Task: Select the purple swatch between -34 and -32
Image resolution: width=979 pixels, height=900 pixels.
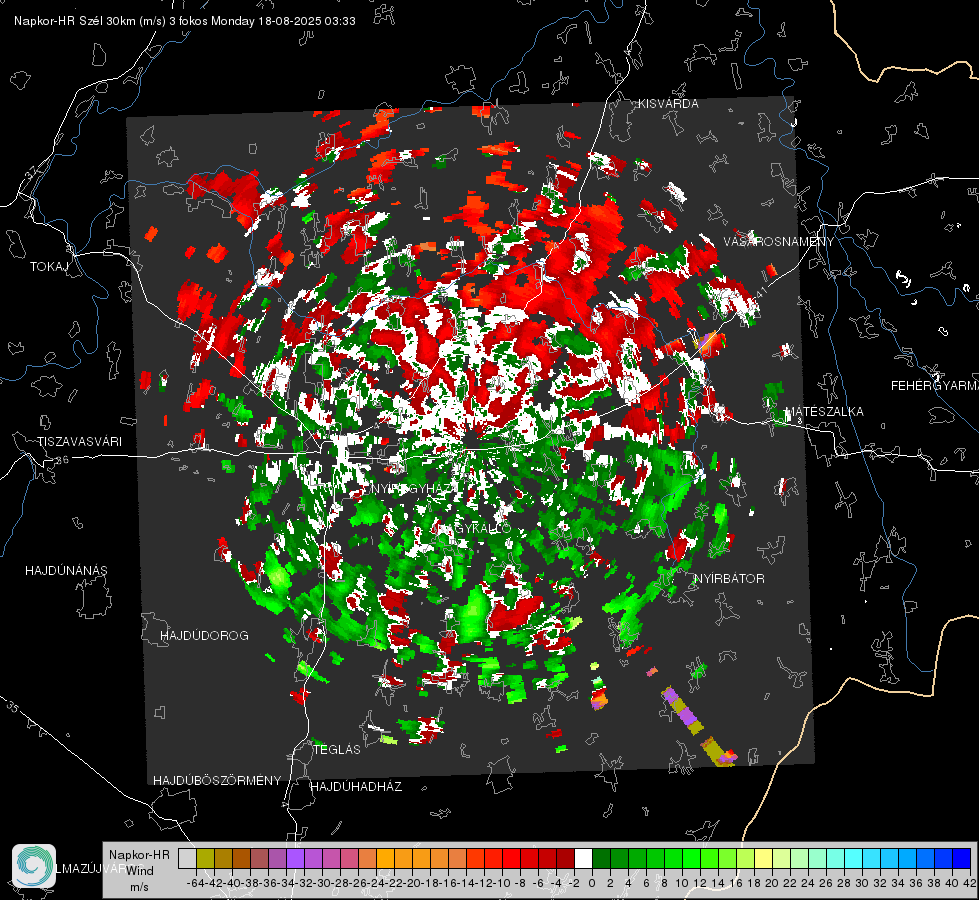Action: point(295,858)
